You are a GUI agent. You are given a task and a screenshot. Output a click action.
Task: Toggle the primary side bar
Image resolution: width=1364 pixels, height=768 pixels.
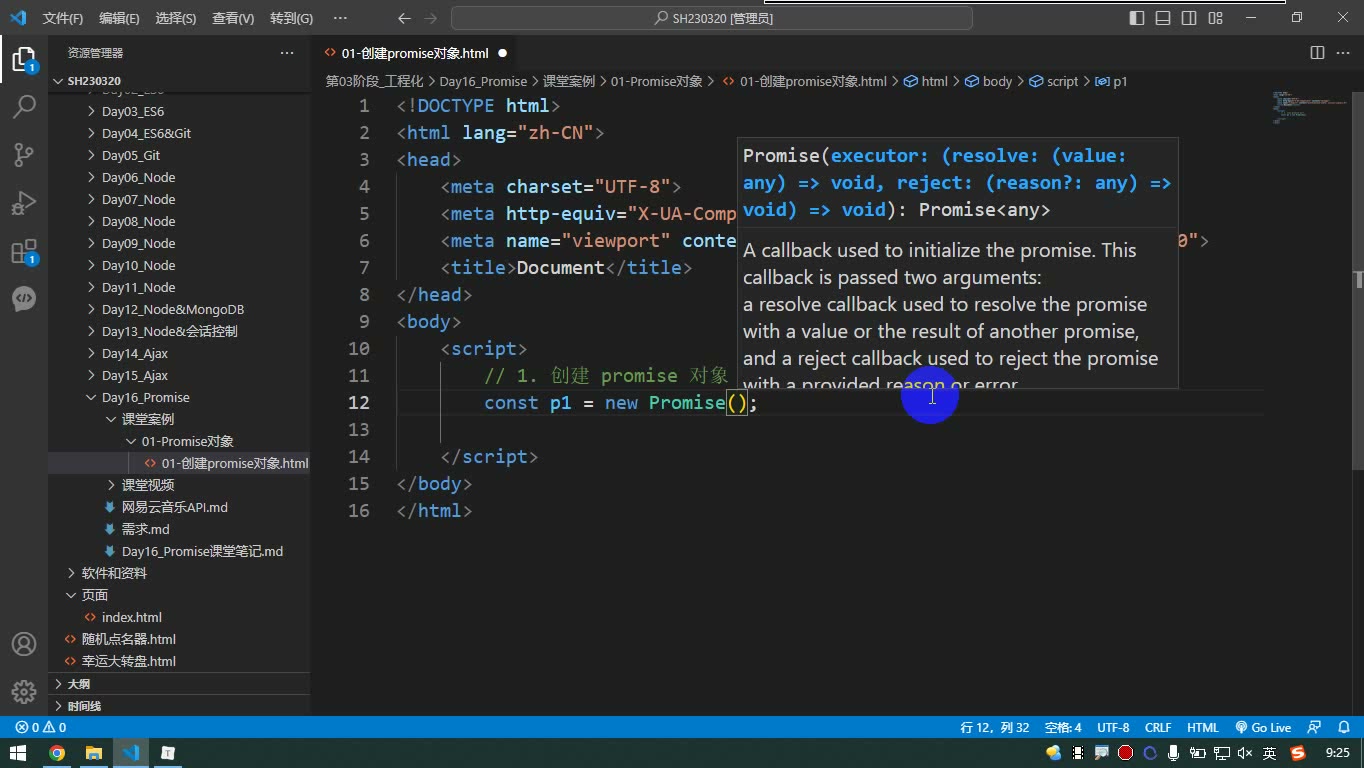click(x=1137, y=18)
